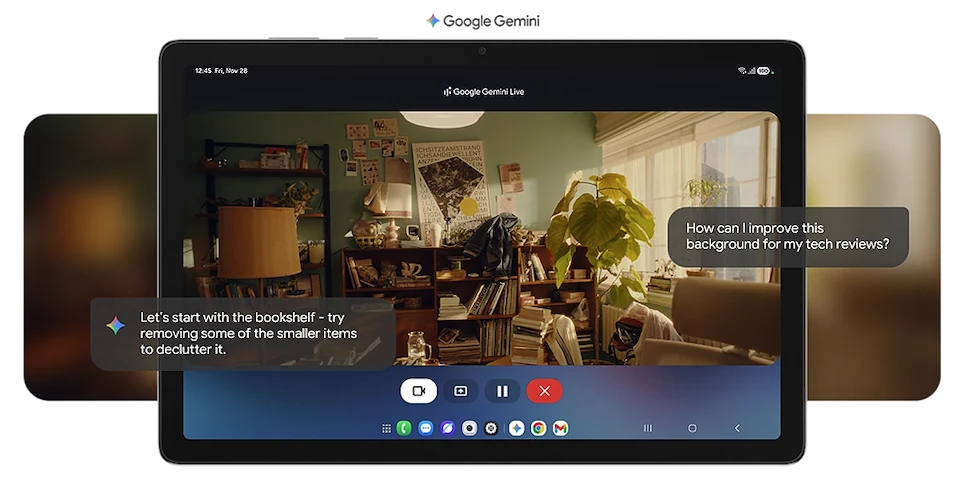Open the blue Messages app
The width and height of the screenshot is (968, 492).
point(426,428)
